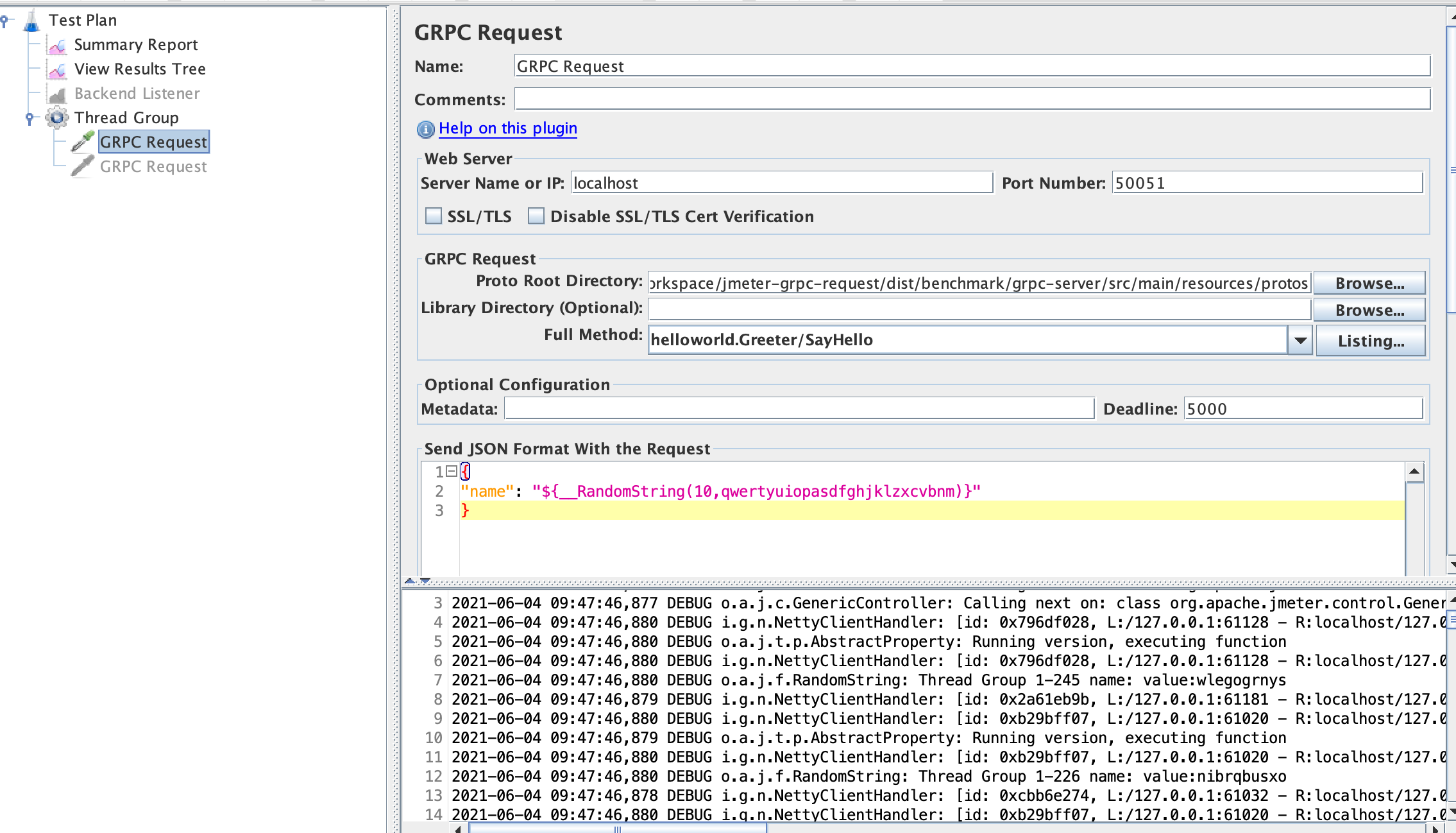This screenshot has width=1456, height=833.
Task: Click the View Results Tree icon
Action: pyautogui.click(x=57, y=70)
